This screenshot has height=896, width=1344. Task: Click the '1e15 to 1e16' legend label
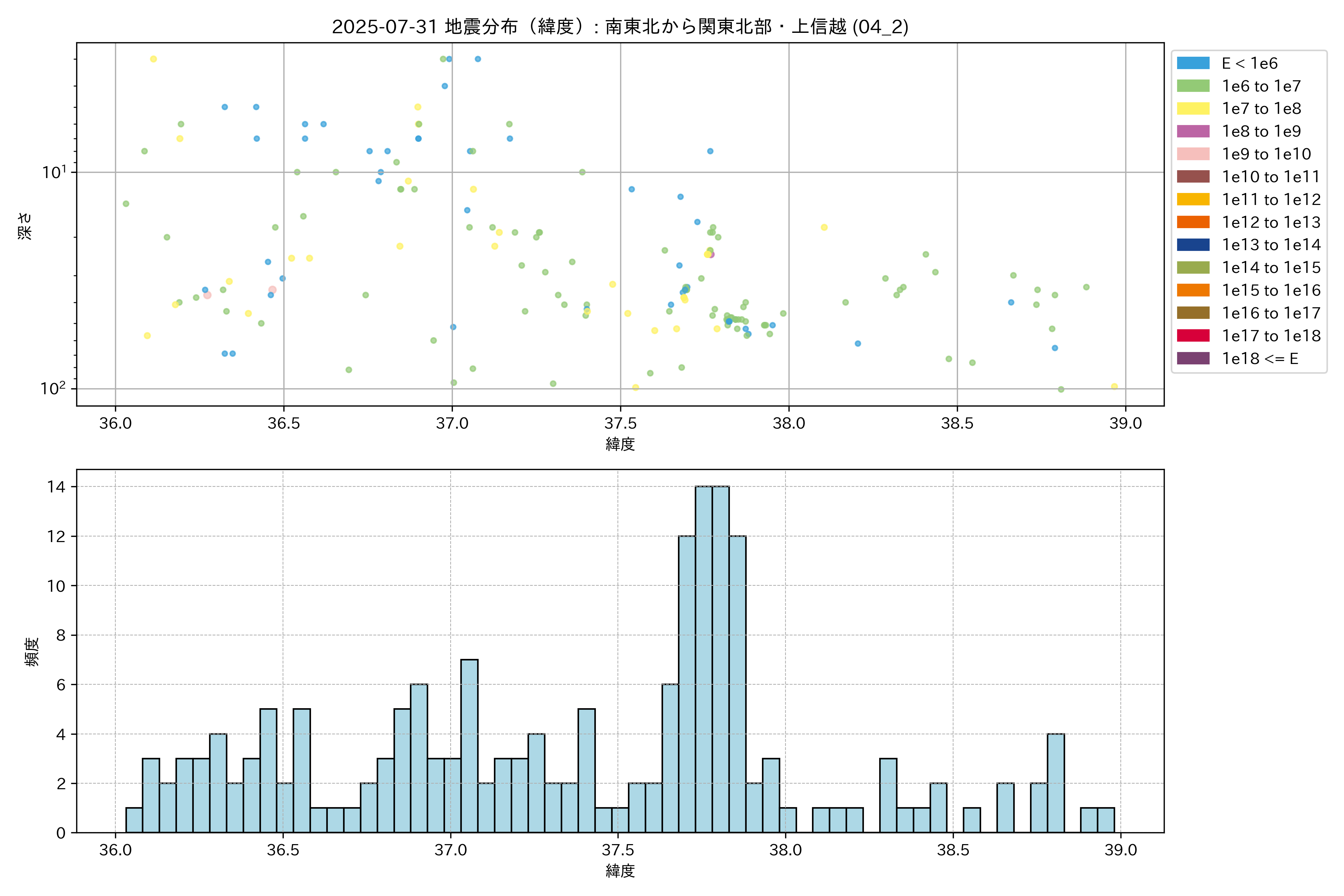pos(1271,290)
